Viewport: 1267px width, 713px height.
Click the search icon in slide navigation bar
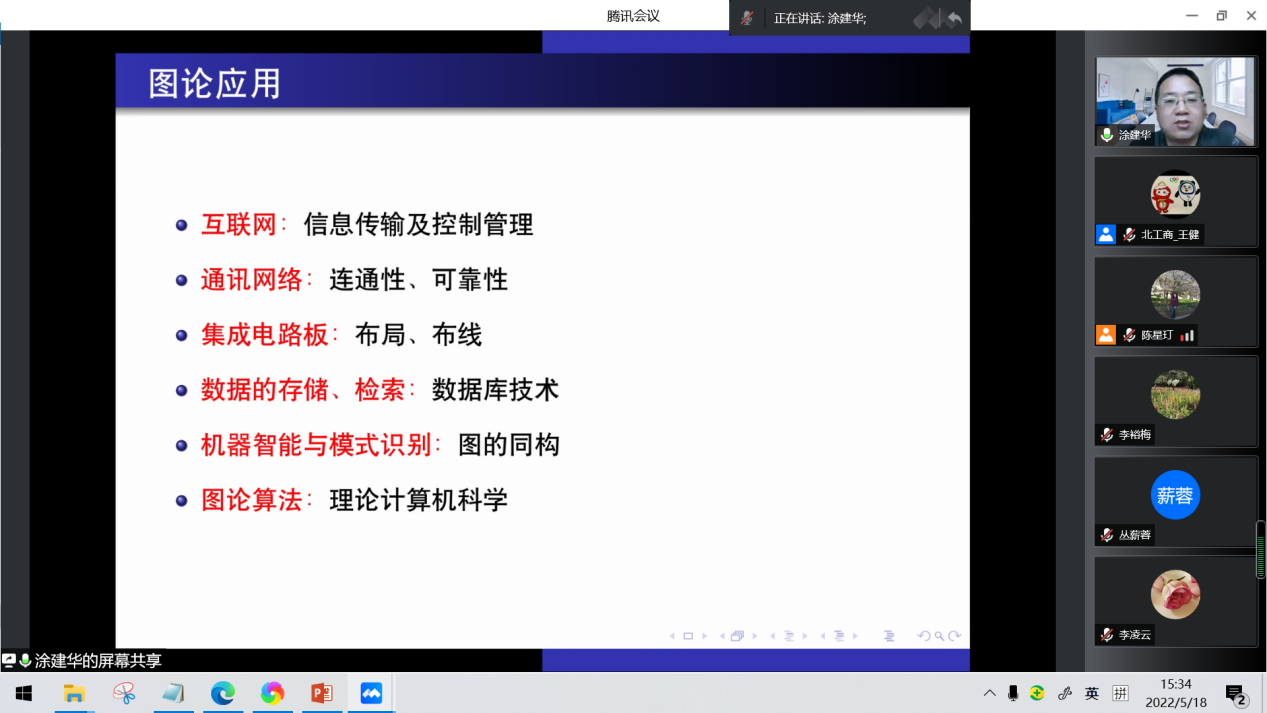[x=939, y=636]
